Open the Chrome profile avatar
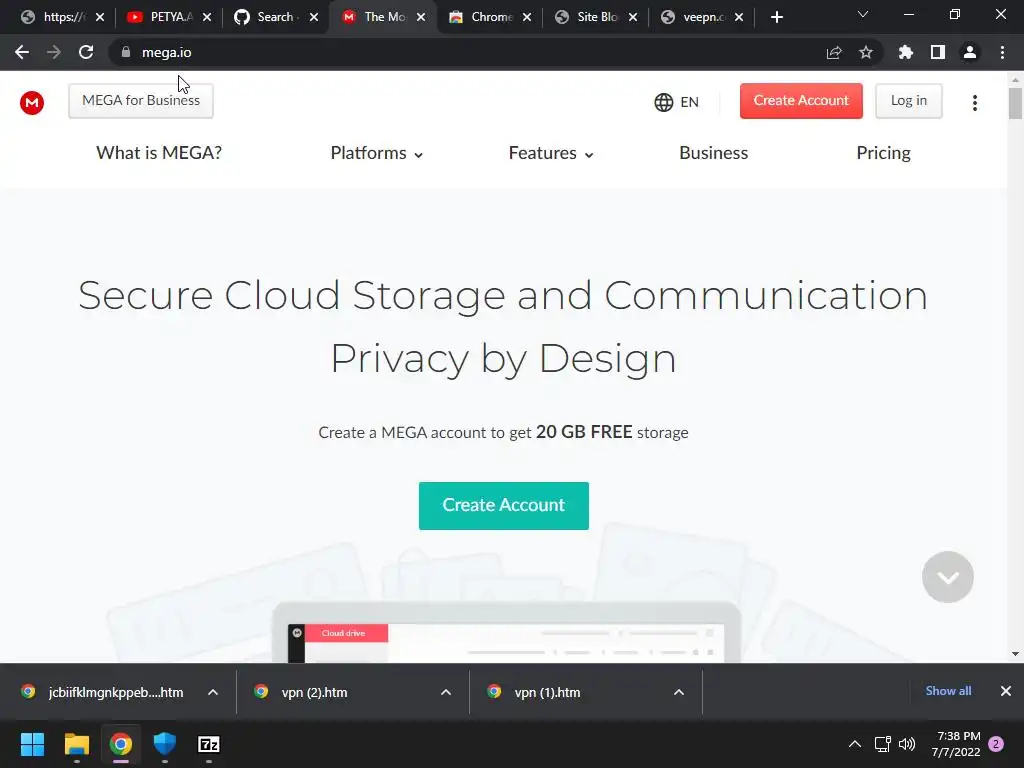Image resolution: width=1024 pixels, height=768 pixels. coord(970,52)
